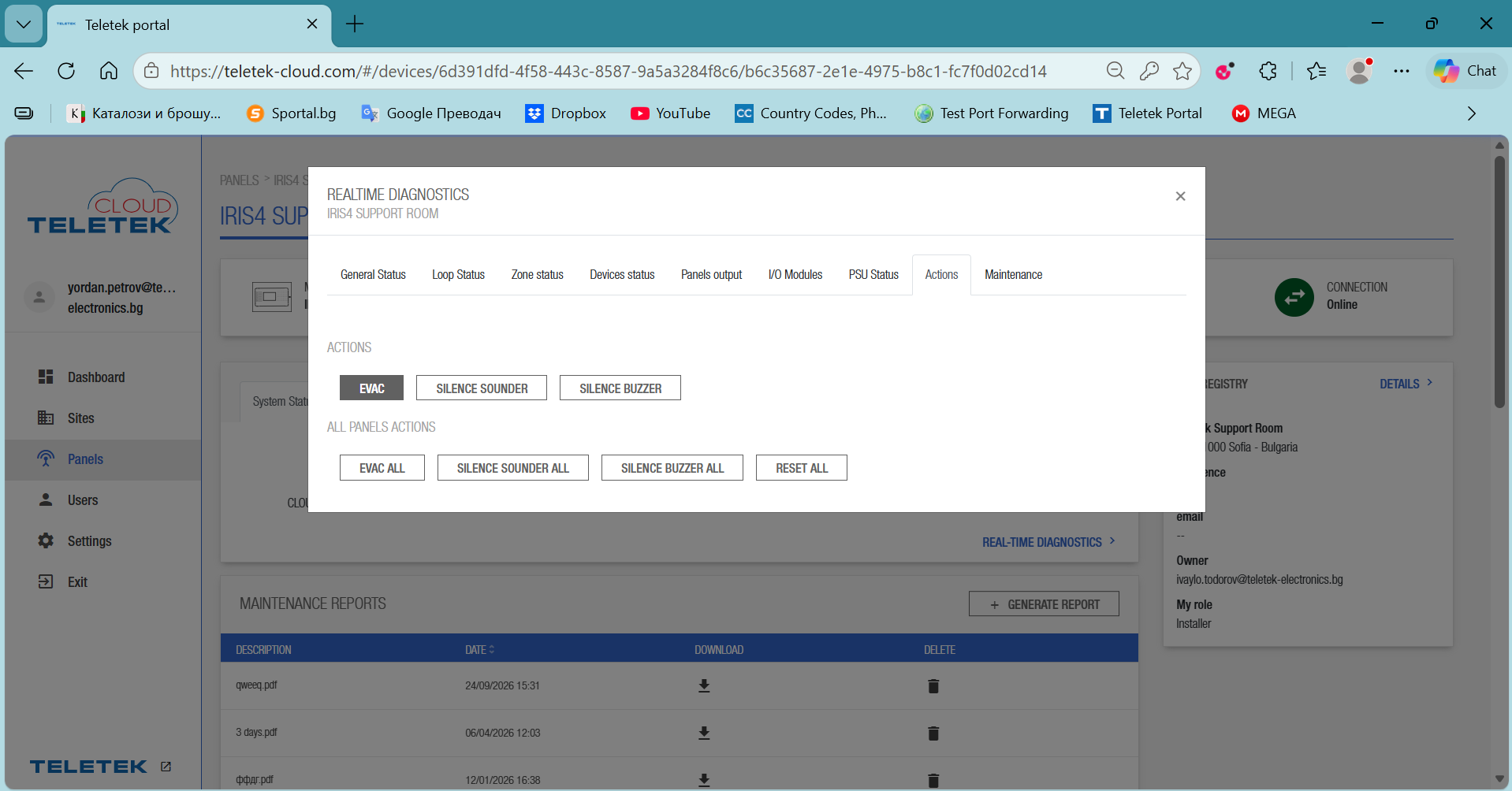Click the EVAC action button
1512x791 pixels.
click(371, 388)
